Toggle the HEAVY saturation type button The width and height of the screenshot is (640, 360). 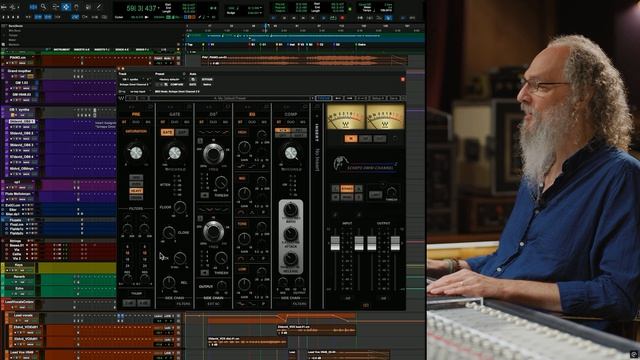pos(136,191)
